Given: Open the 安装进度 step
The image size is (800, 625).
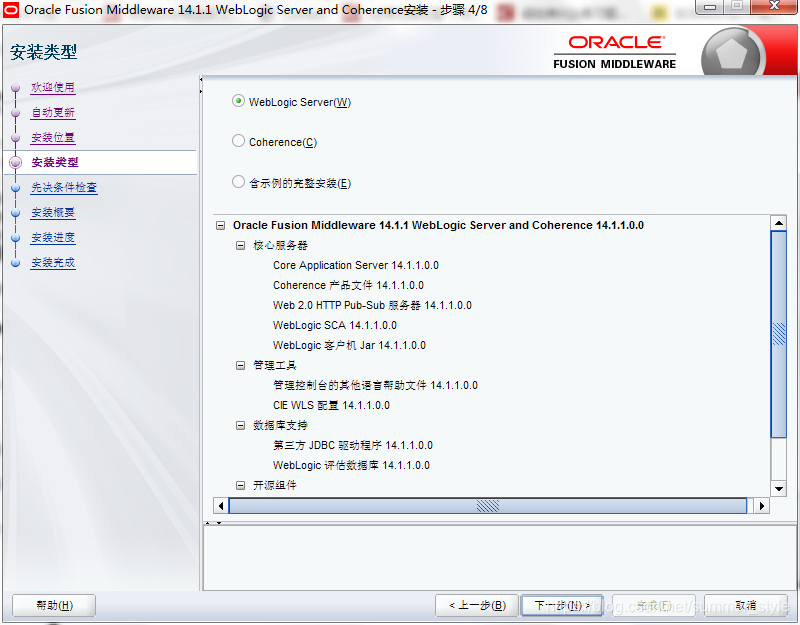Looking at the screenshot, I should [53, 237].
